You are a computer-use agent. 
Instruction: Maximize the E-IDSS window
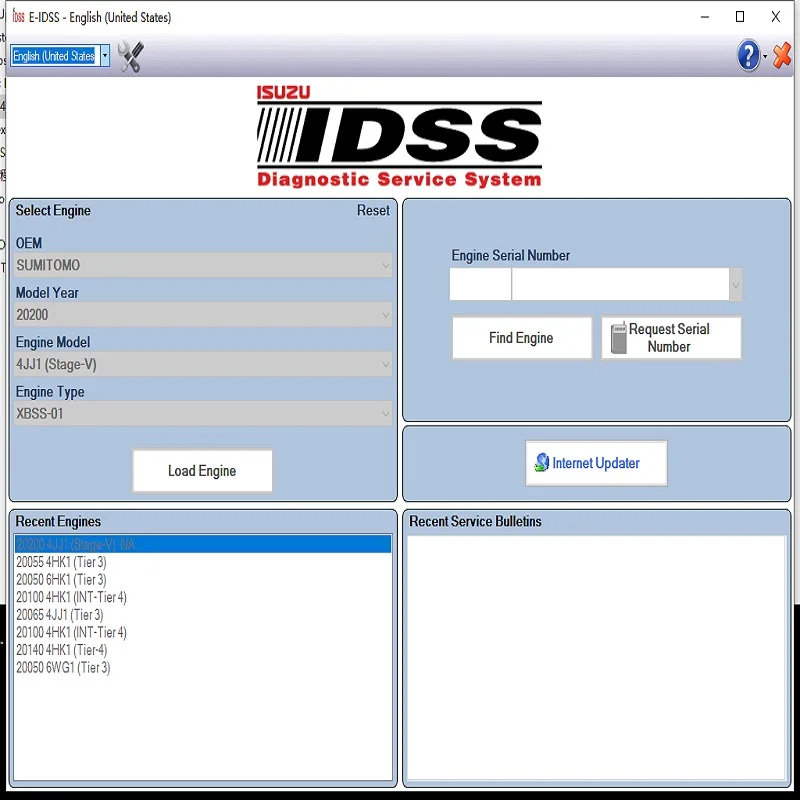(740, 17)
